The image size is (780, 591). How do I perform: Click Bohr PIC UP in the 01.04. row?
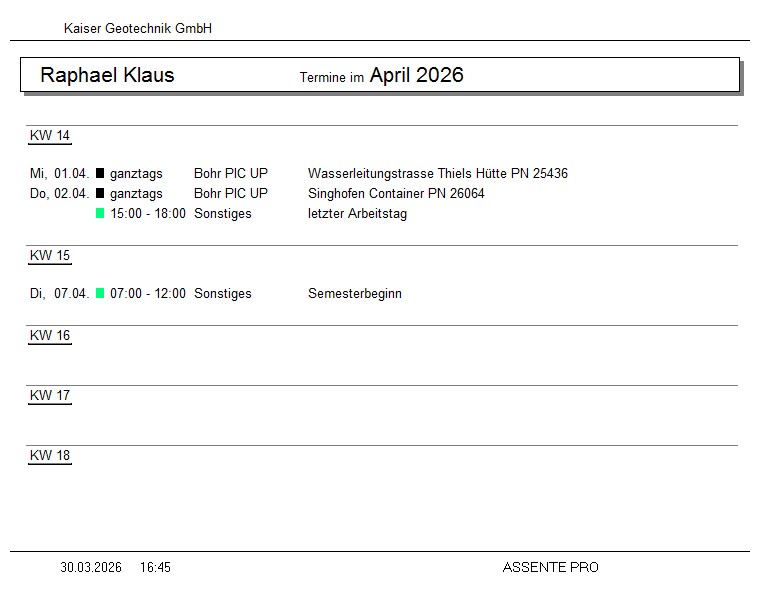click(231, 174)
